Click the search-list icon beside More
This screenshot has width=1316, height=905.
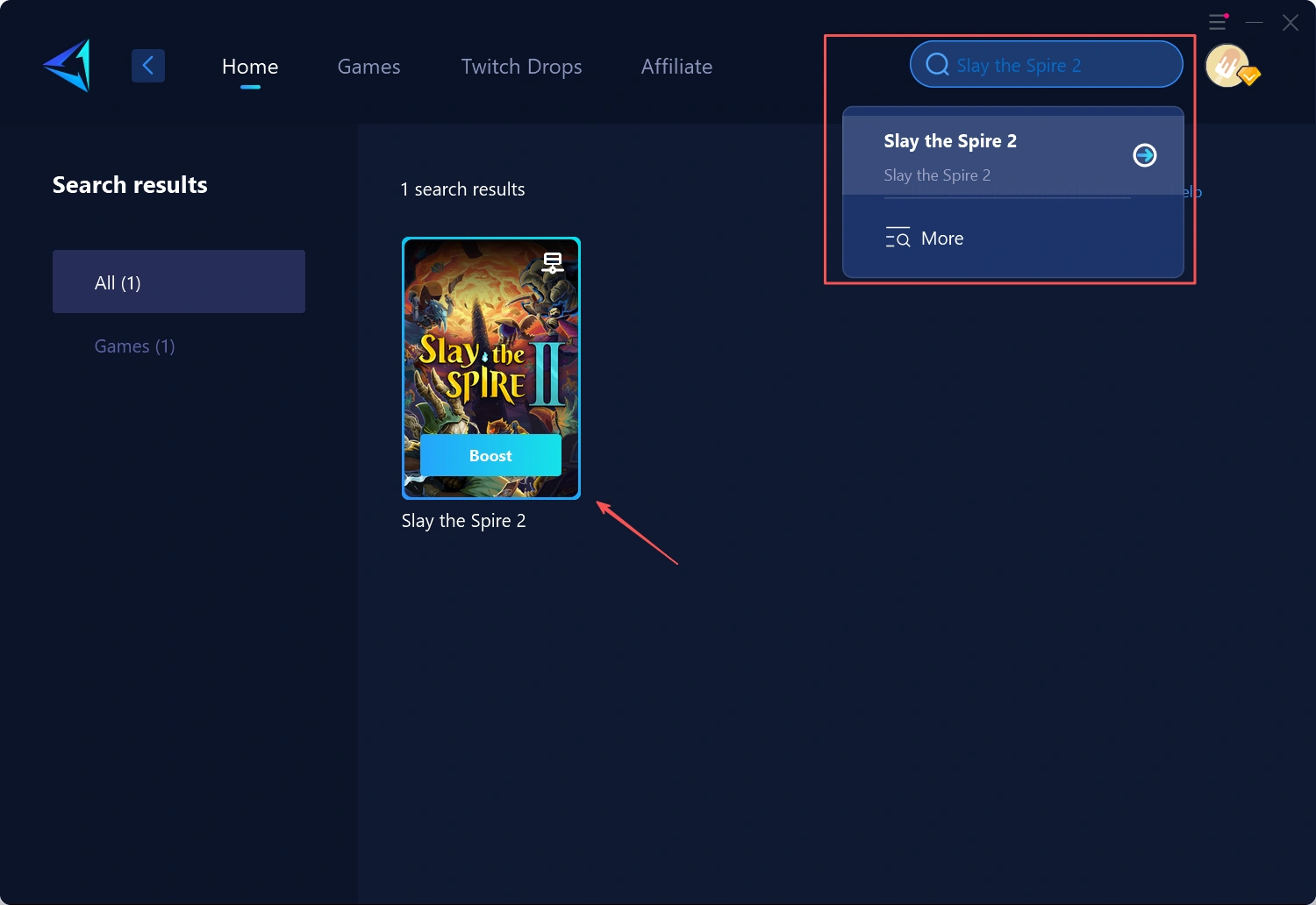(898, 237)
